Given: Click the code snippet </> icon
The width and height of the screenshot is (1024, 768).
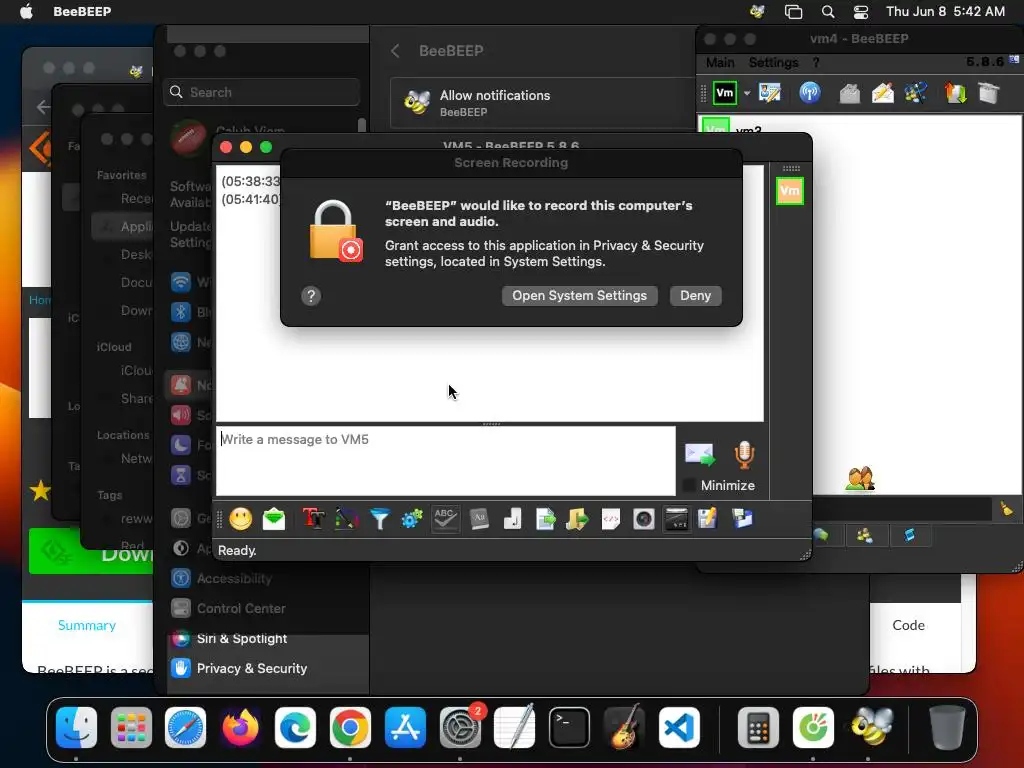Looking at the screenshot, I should [611, 519].
